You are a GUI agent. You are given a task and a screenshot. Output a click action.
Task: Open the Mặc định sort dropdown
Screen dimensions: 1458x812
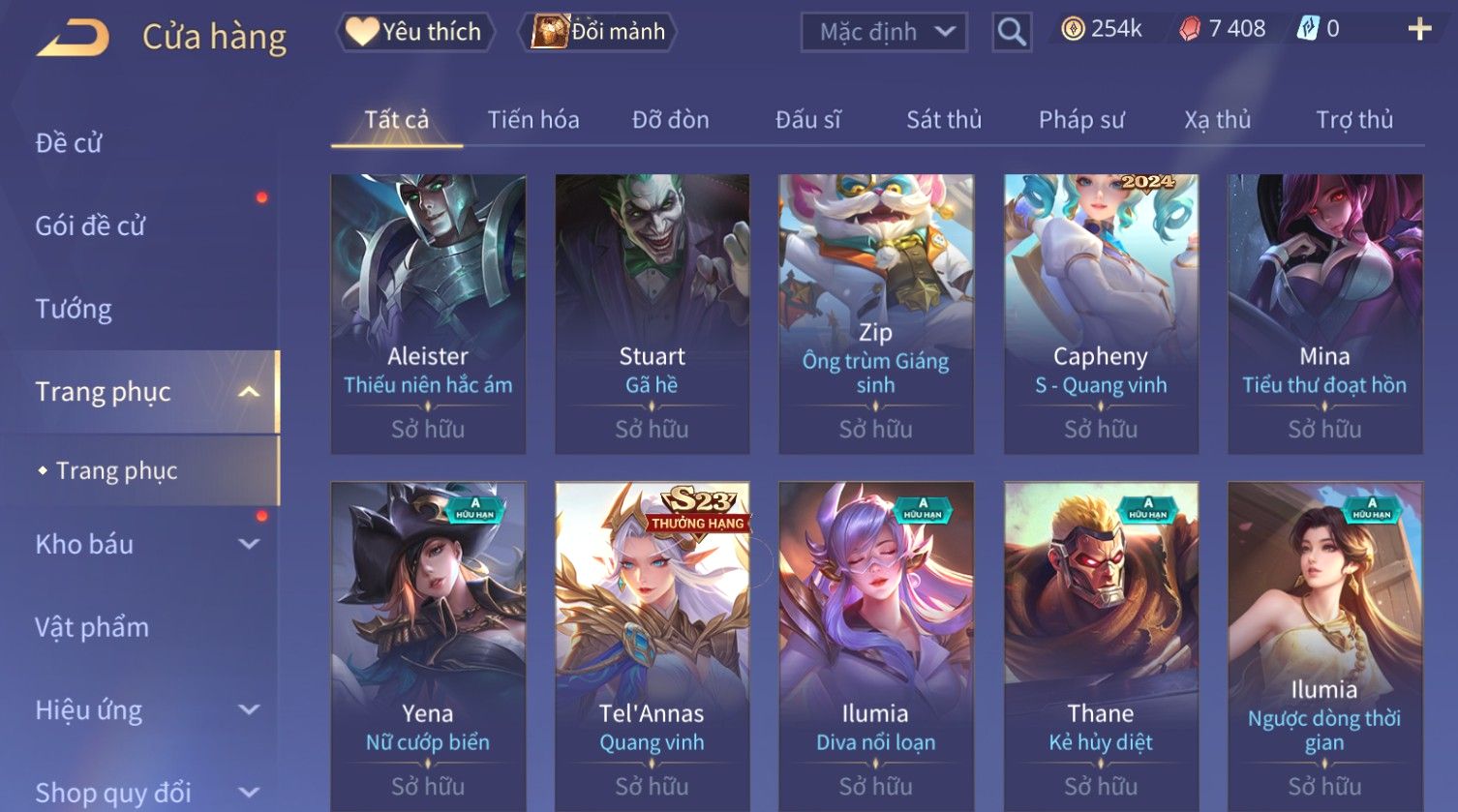click(884, 32)
